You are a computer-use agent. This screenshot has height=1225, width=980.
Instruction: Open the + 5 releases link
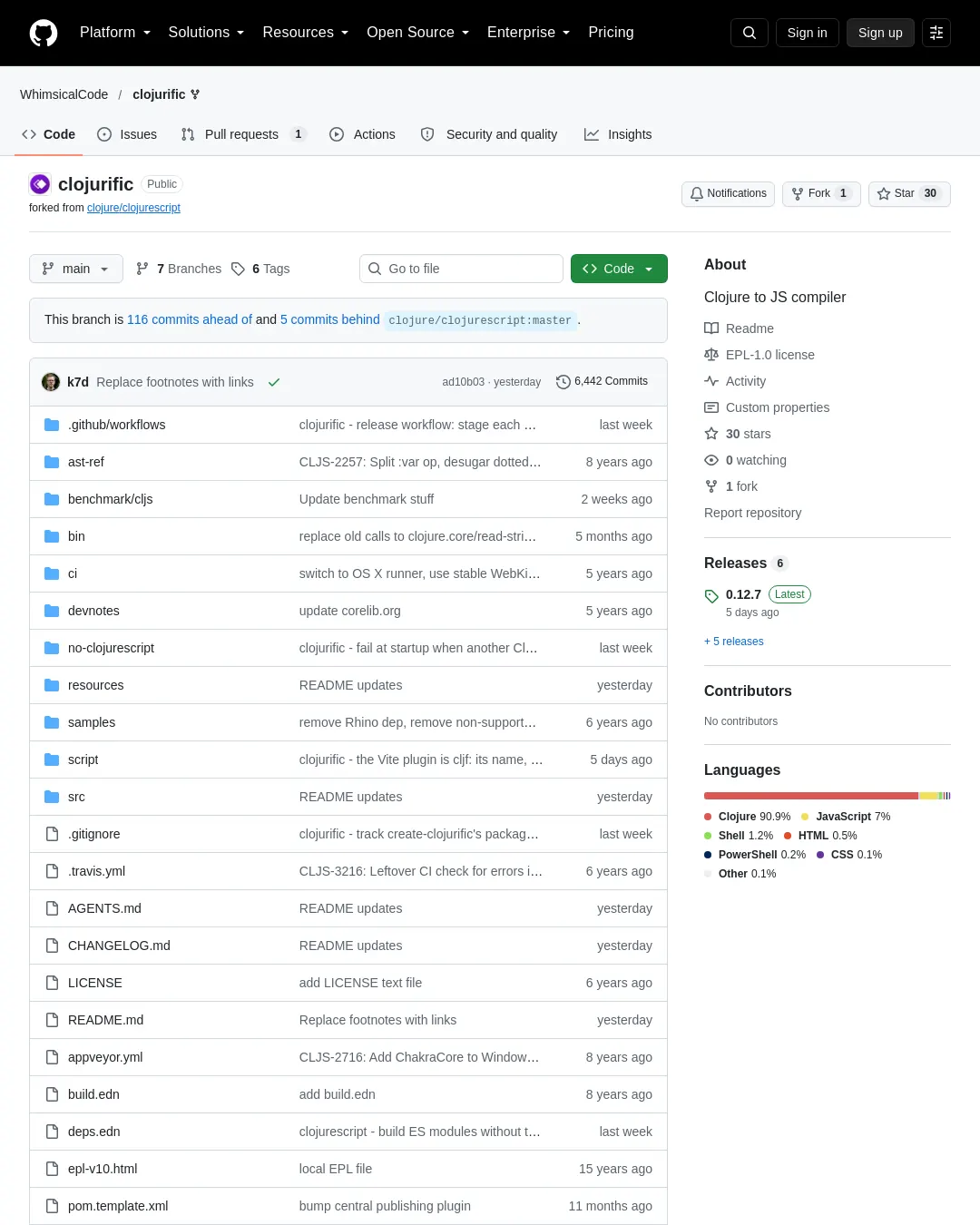point(734,642)
